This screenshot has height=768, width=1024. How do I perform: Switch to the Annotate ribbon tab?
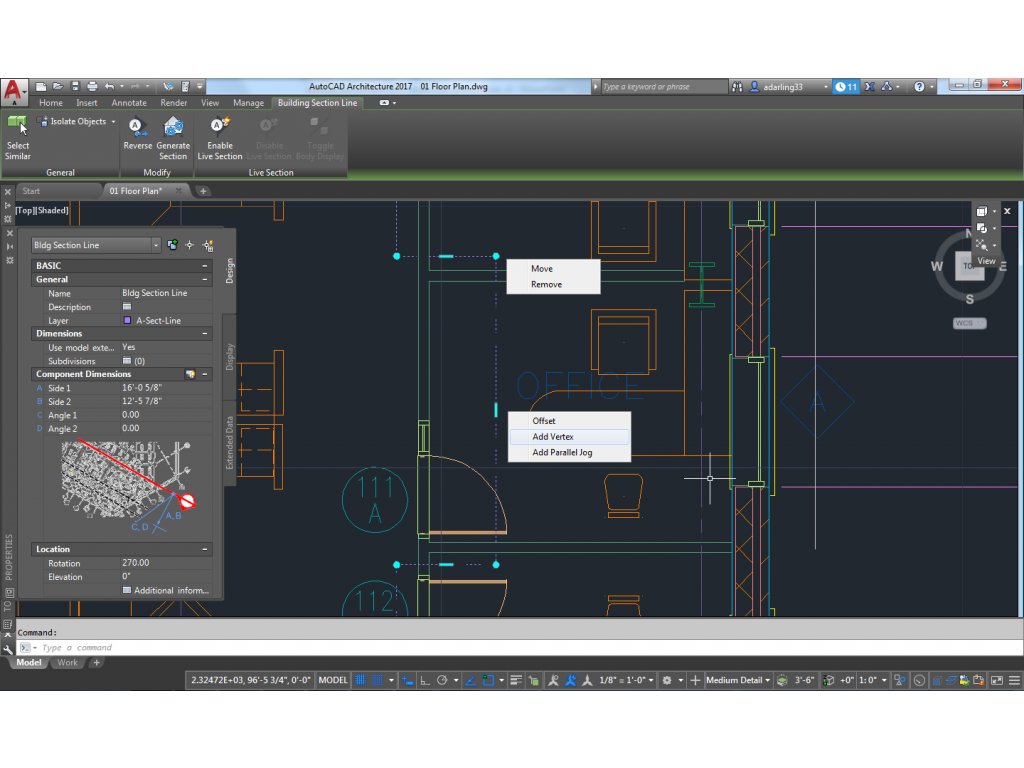[x=129, y=103]
